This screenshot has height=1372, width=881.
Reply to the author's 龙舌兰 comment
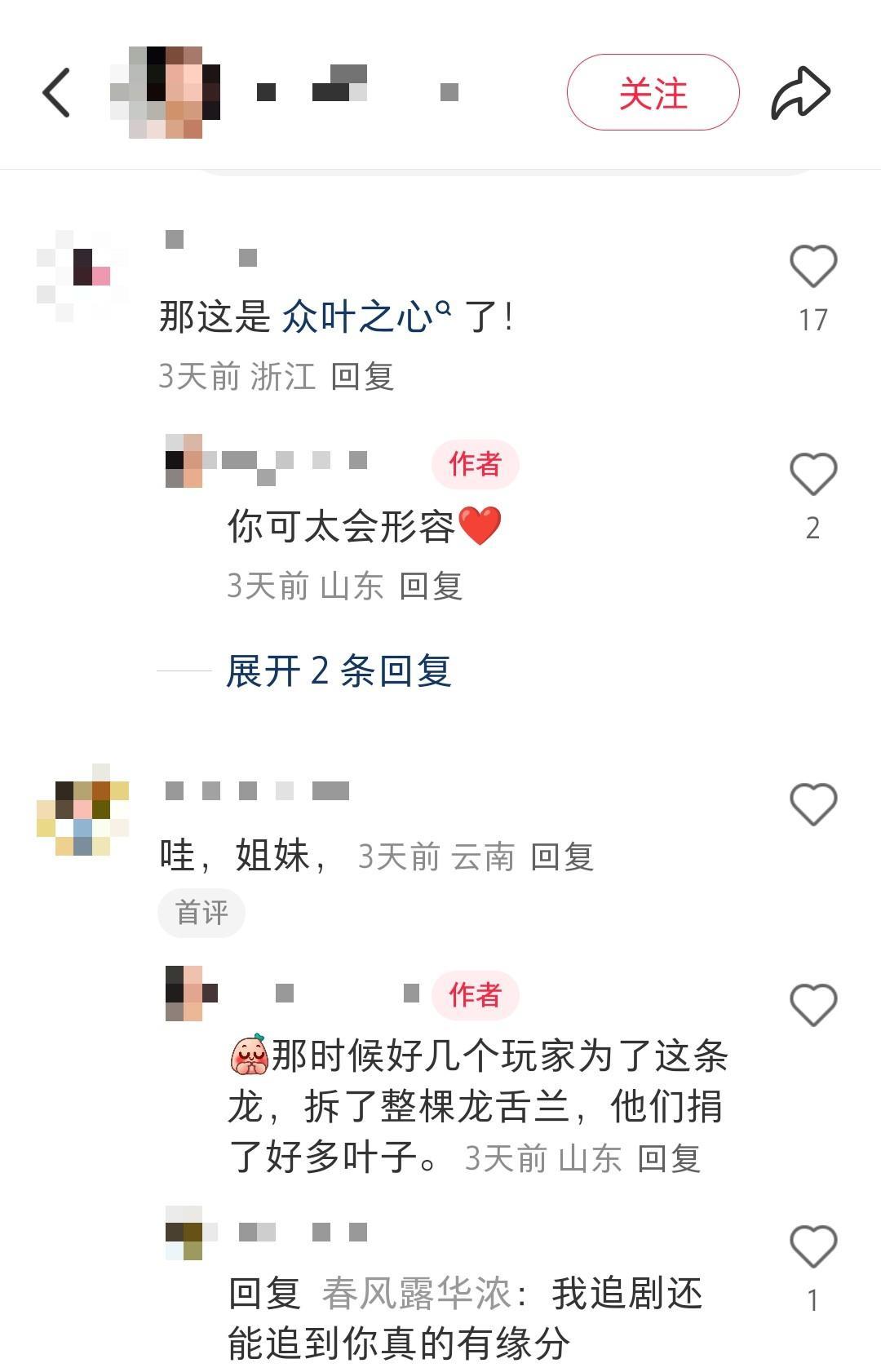click(669, 1158)
